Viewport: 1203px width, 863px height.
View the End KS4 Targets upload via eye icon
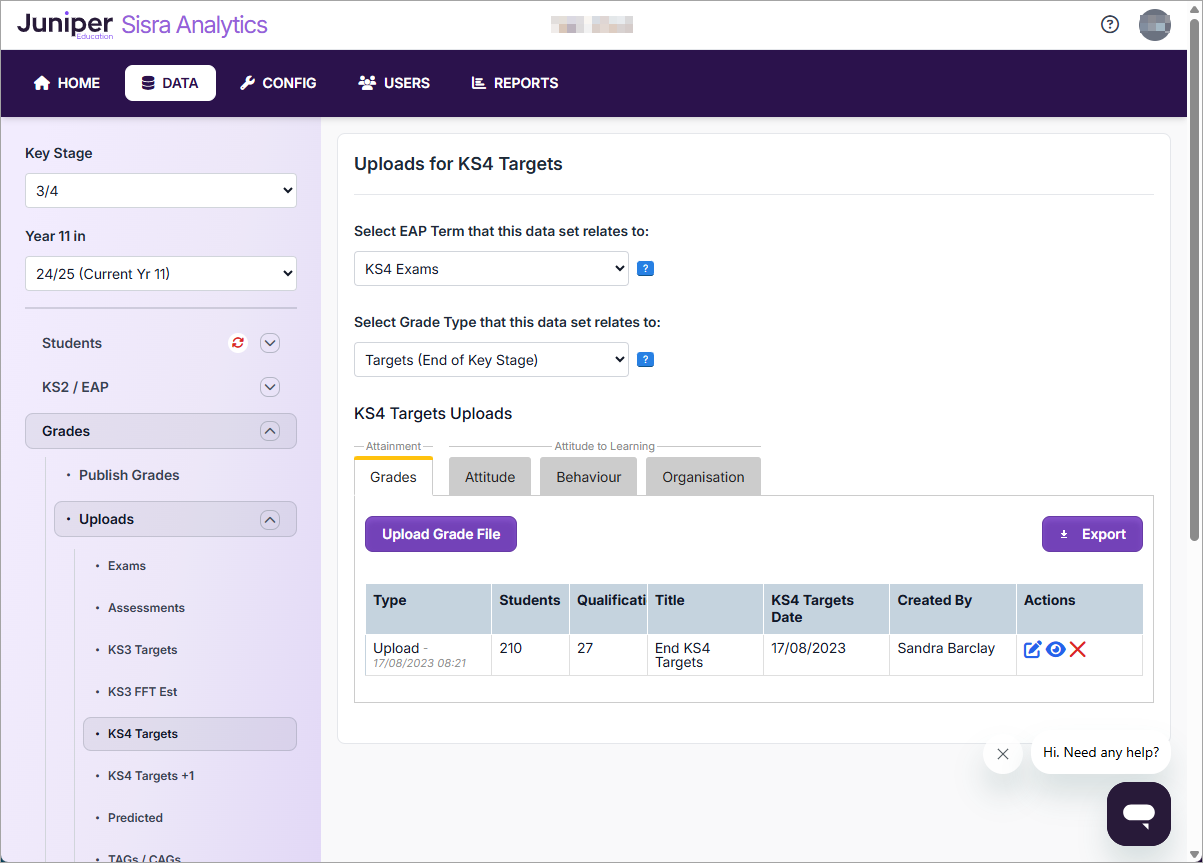point(1055,650)
